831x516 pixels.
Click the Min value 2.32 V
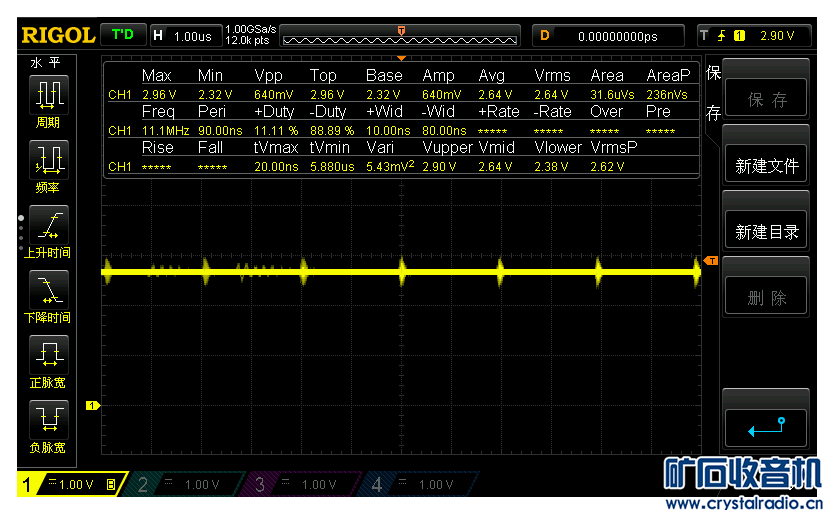tap(215, 94)
